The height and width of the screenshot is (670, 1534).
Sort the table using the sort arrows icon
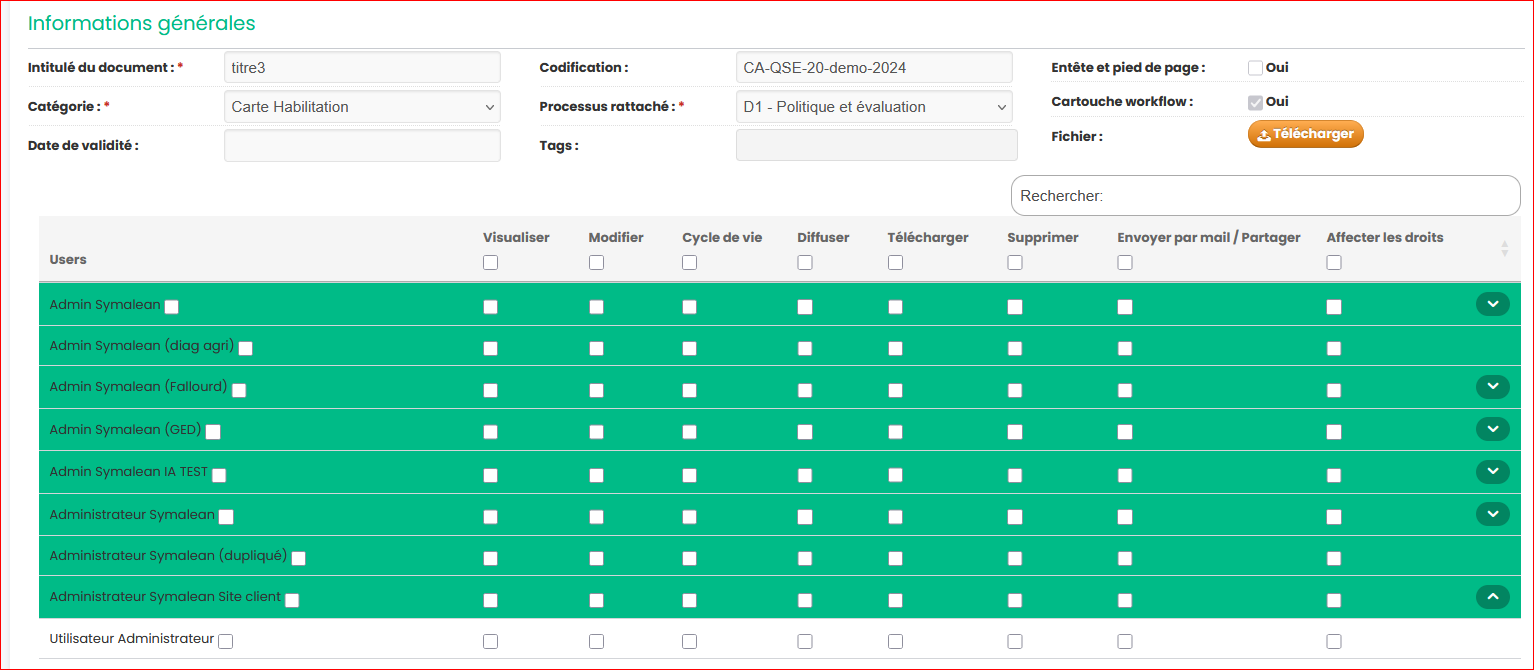pos(1504,249)
